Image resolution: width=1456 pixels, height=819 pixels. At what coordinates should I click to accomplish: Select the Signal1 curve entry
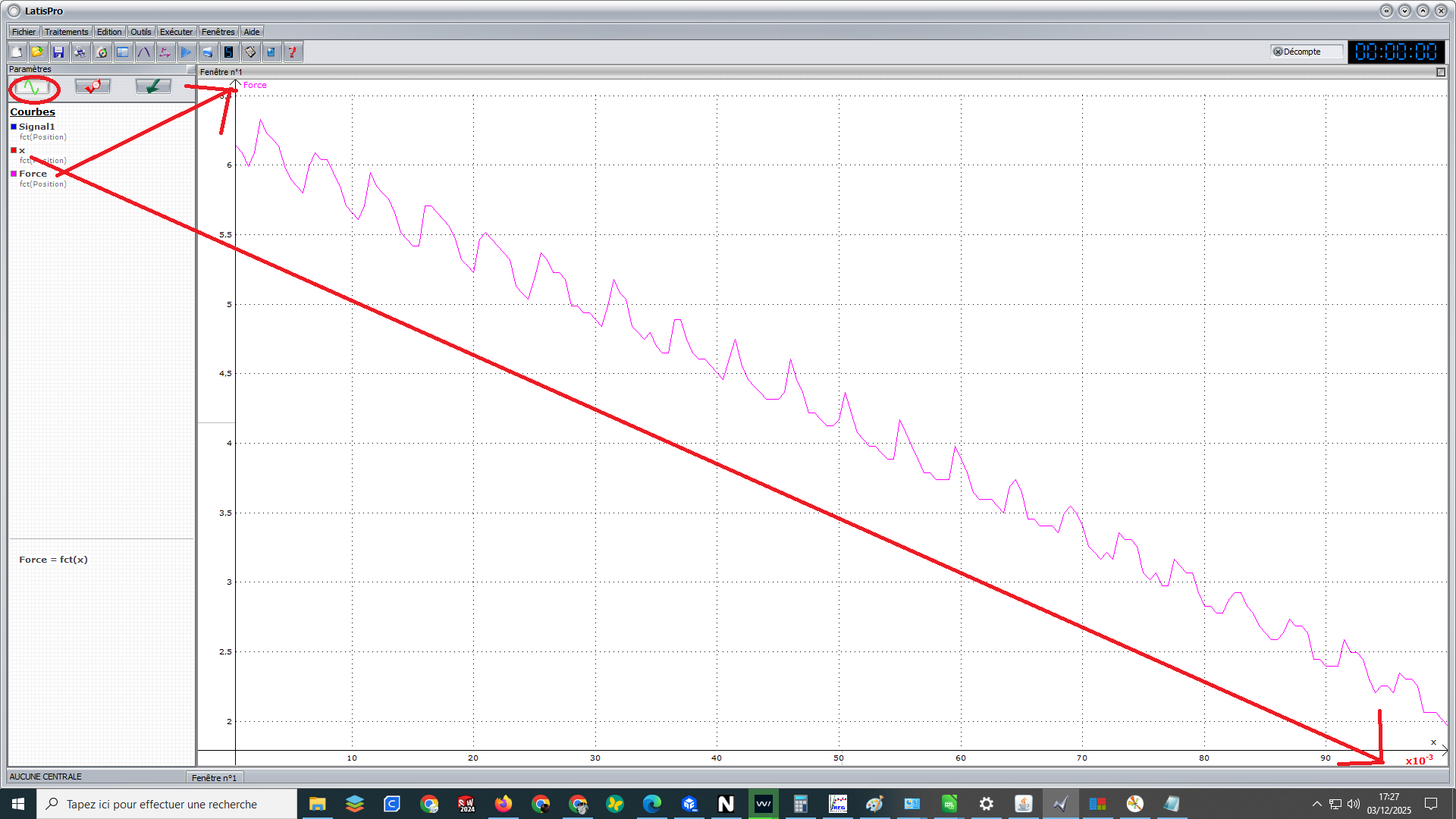coord(36,127)
